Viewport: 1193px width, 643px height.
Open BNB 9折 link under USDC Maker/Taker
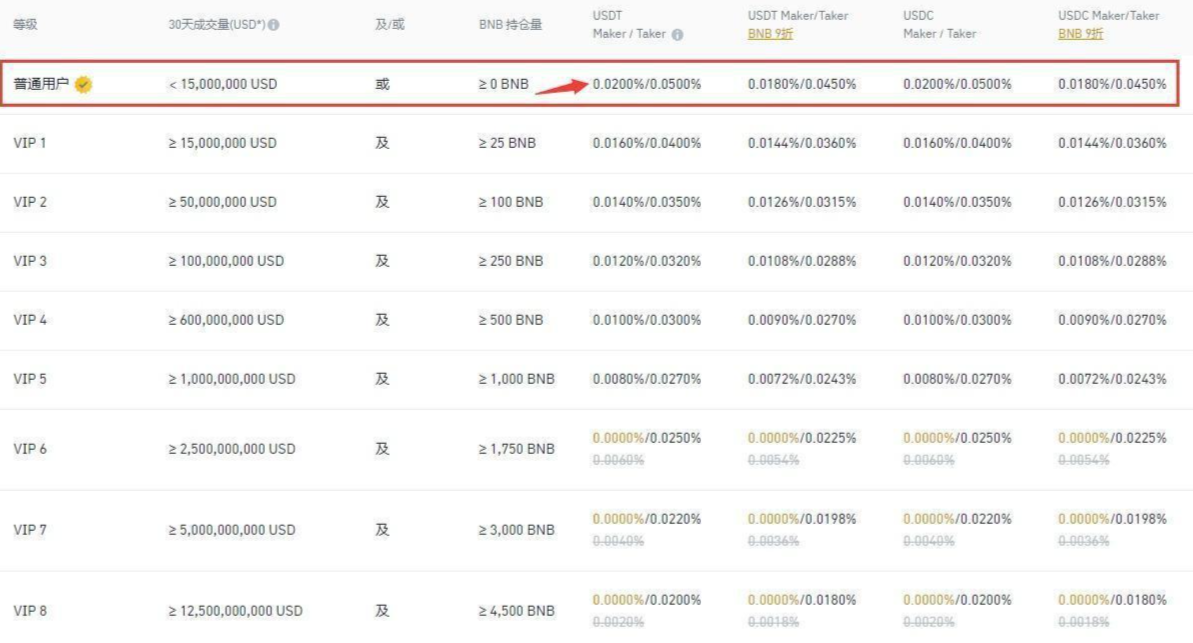click(x=1080, y=34)
